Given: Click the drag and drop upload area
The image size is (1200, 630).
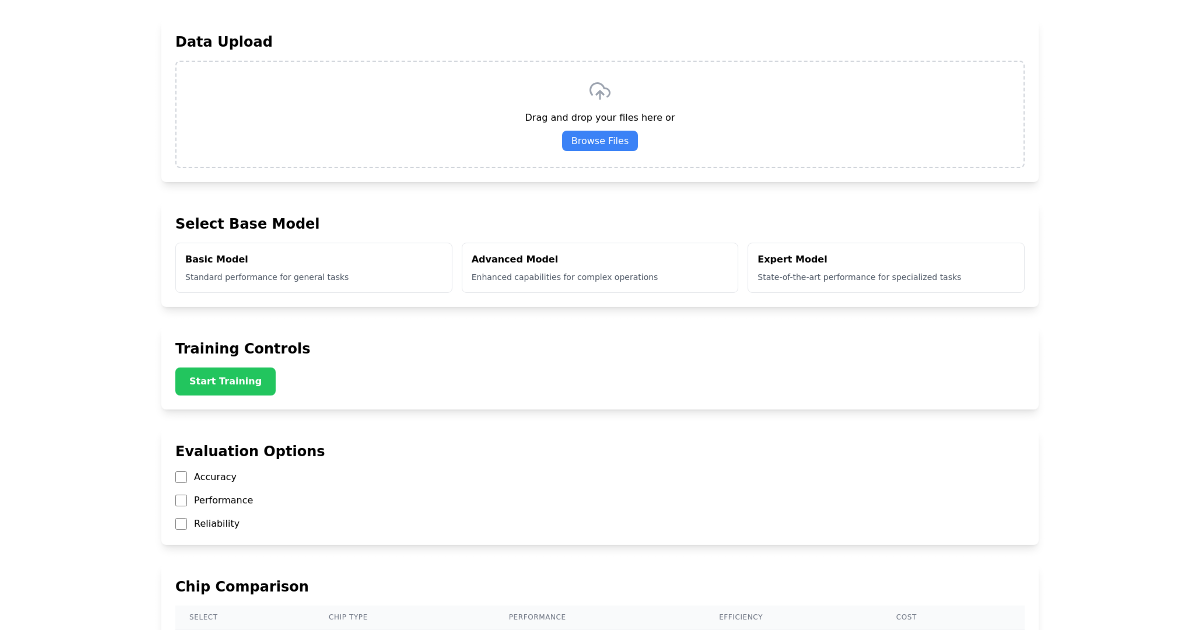Looking at the screenshot, I should (x=599, y=113).
